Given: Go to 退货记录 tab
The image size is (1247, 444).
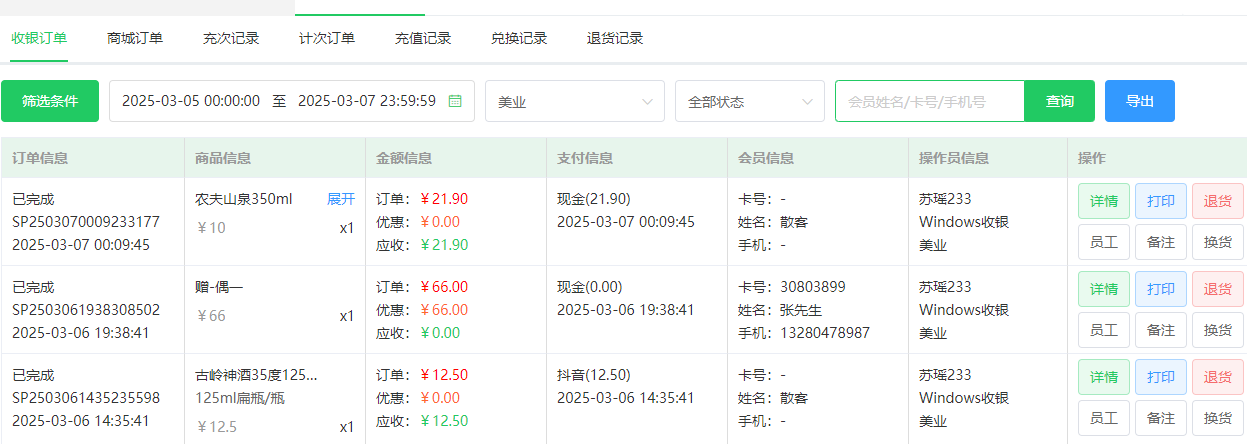Looking at the screenshot, I should click(x=615, y=39).
